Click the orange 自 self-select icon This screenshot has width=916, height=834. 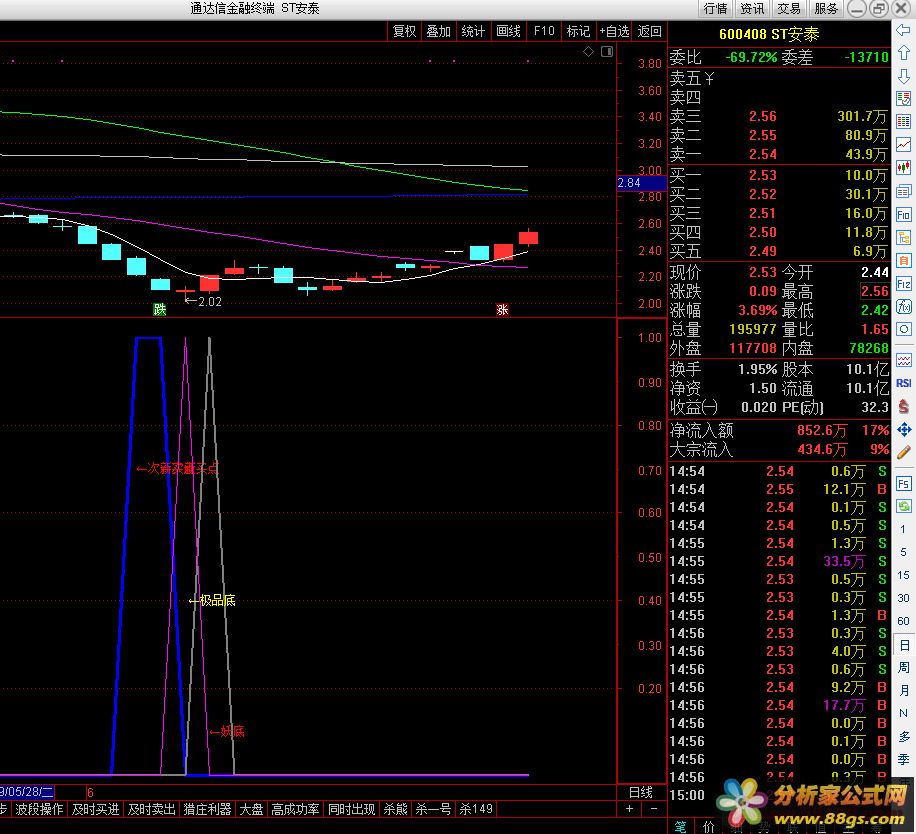[904, 260]
